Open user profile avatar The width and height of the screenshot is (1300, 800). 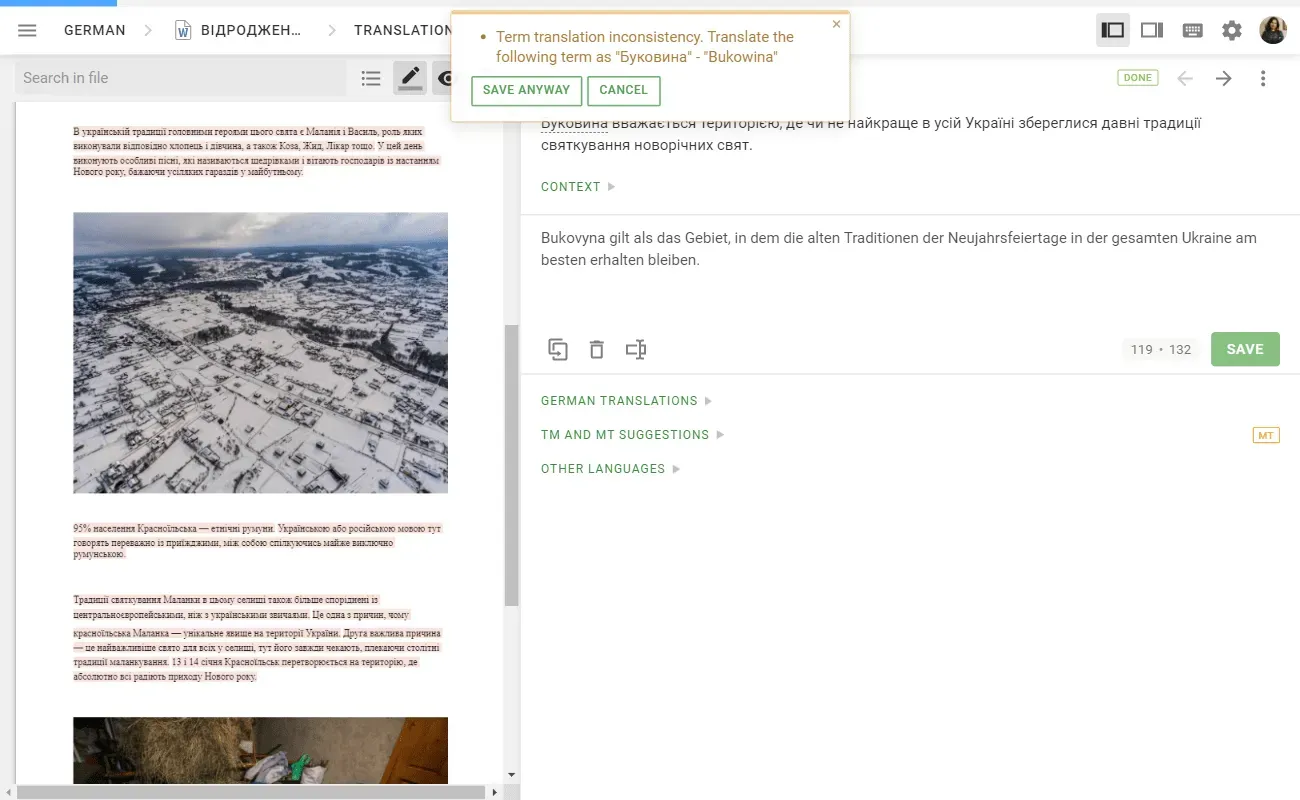[1273, 30]
